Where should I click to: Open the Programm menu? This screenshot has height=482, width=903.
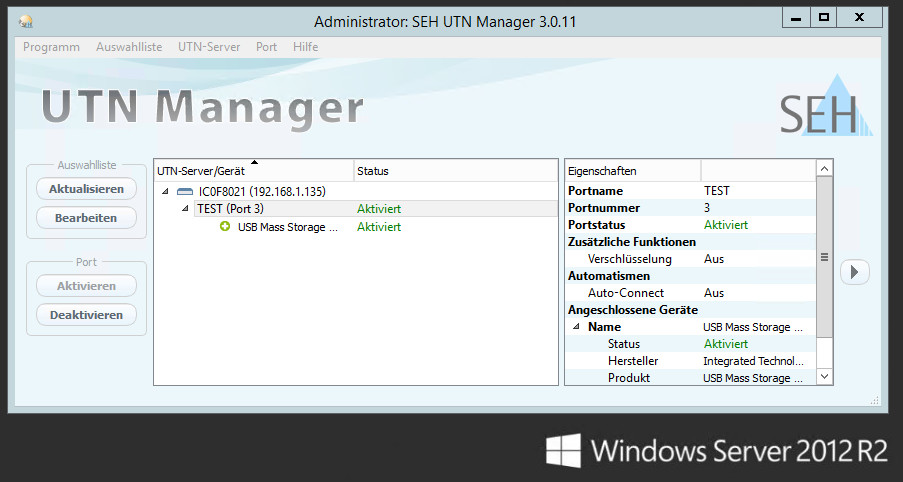tap(51, 47)
